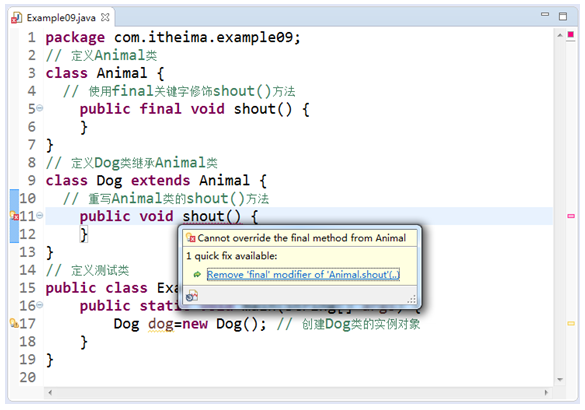Click the horizontal scrollbar right arrow
Image resolution: width=585 pixels, height=410 pixels.
click(x=546, y=392)
